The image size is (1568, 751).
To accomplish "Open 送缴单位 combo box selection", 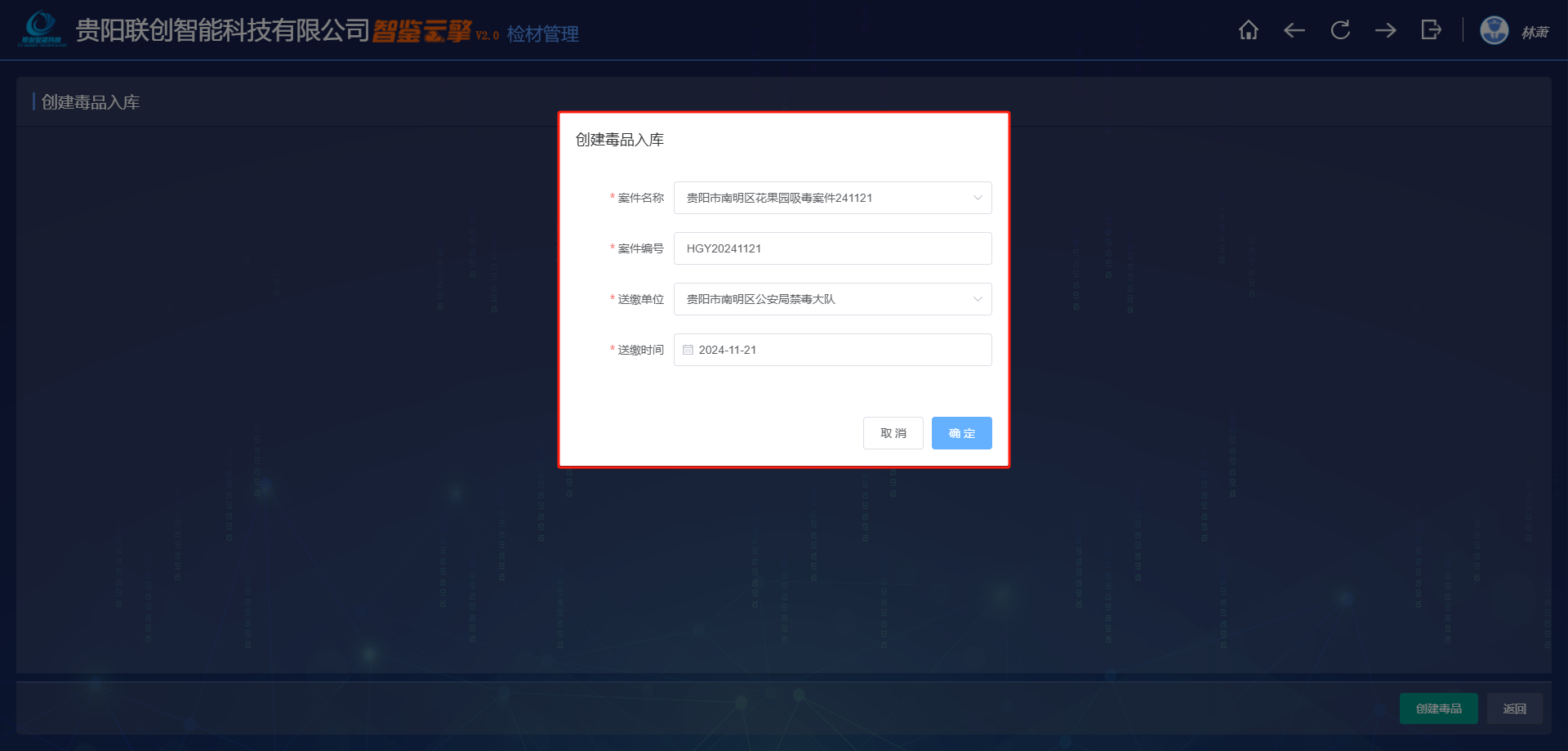I will 832,299.
